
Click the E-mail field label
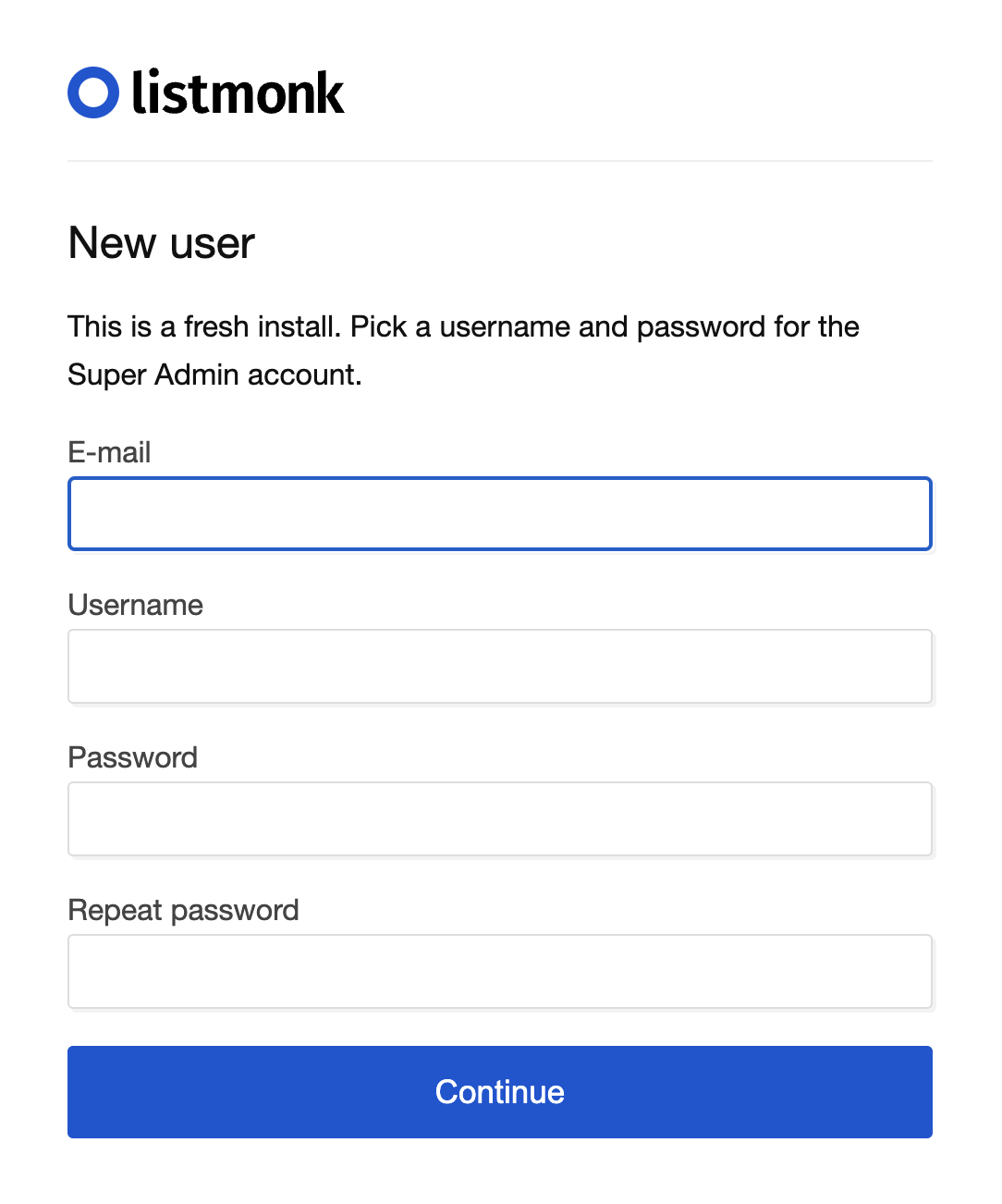pyautogui.click(x=109, y=452)
